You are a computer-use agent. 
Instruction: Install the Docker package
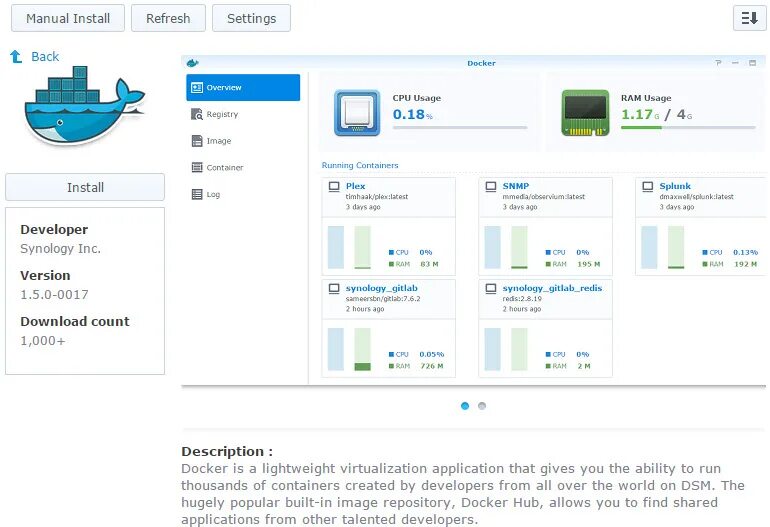click(x=85, y=187)
